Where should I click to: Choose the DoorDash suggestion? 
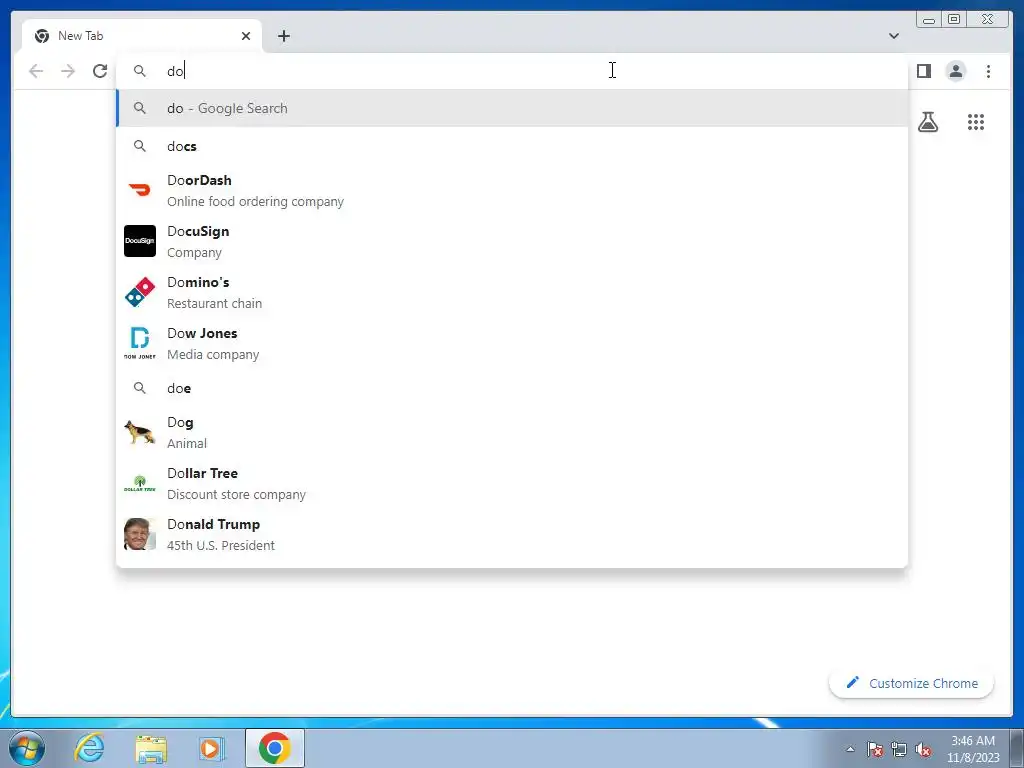tap(512, 191)
